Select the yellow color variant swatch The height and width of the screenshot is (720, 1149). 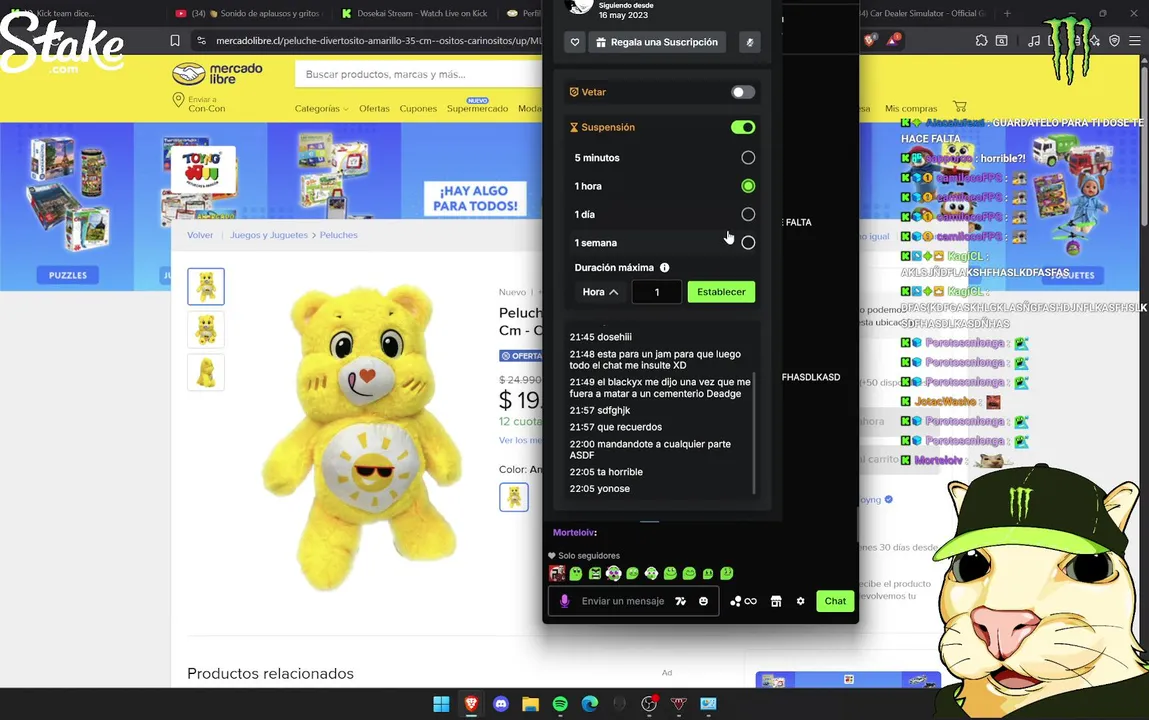point(514,497)
